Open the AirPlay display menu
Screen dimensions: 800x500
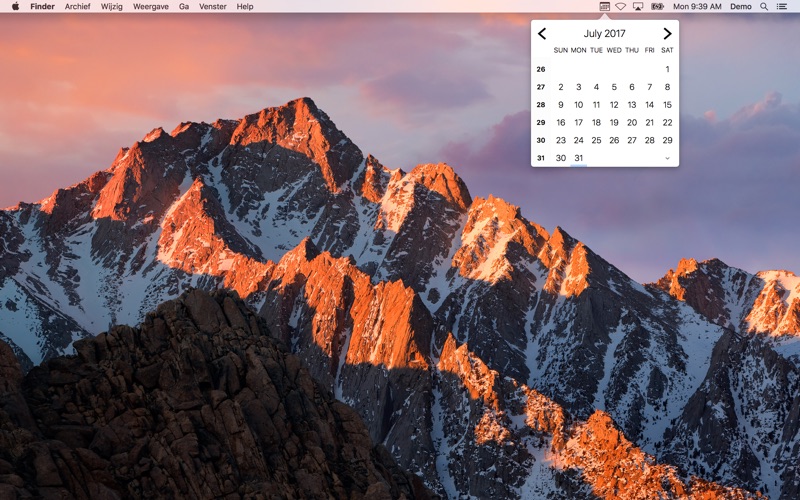coord(638,6)
